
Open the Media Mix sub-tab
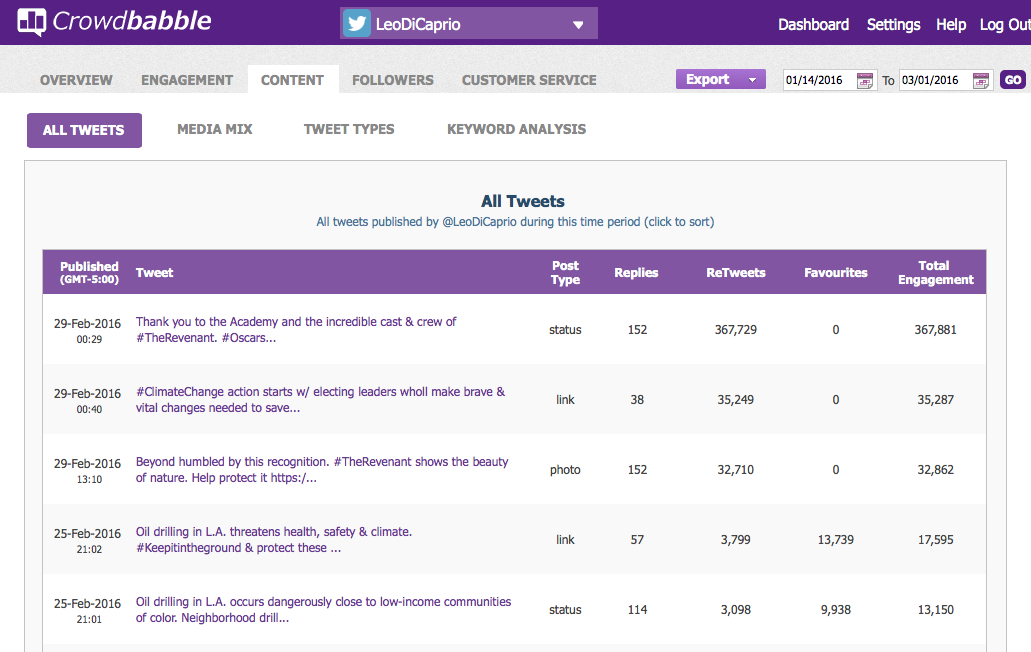tap(214, 129)
